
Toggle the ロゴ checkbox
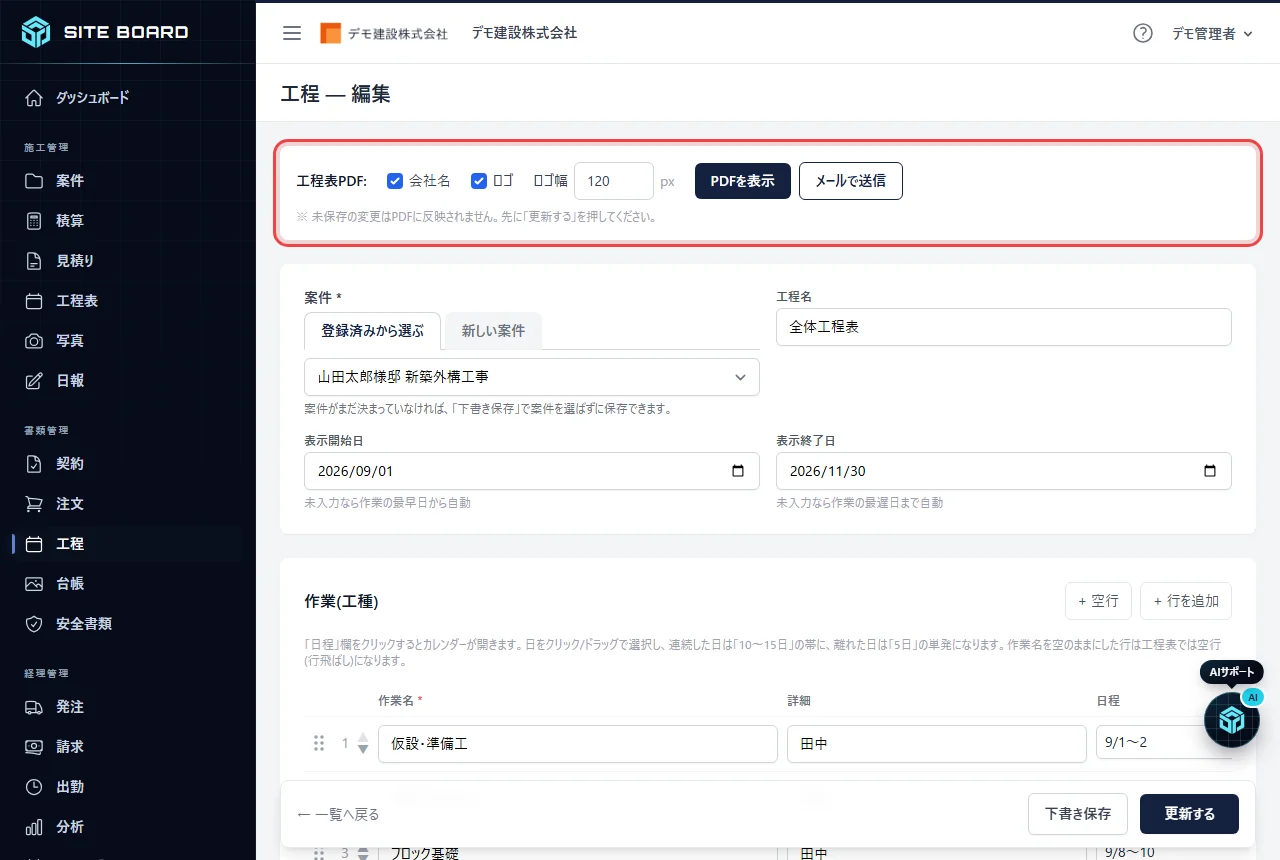tap(479, 181)
